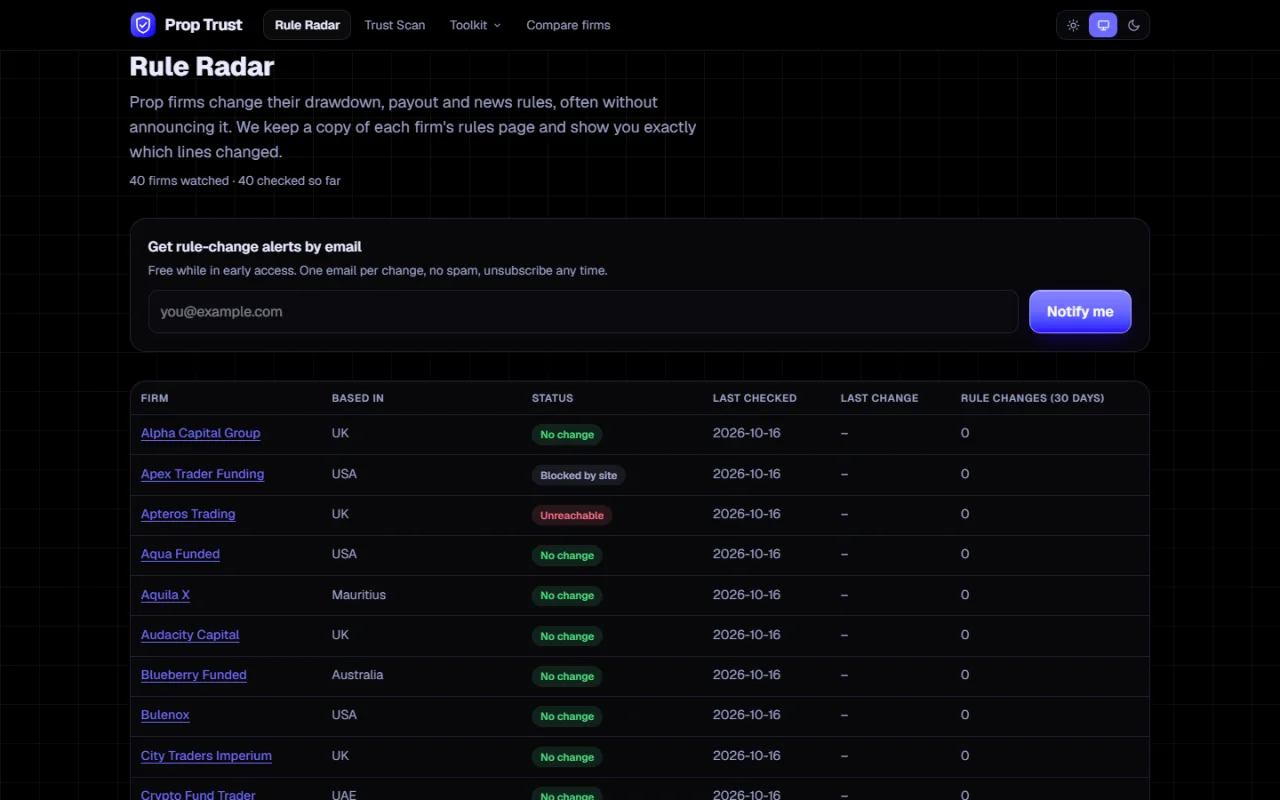Select system theme monitor icon
The width and height of the screenshot is (1280, 800).
point(1103,25)
